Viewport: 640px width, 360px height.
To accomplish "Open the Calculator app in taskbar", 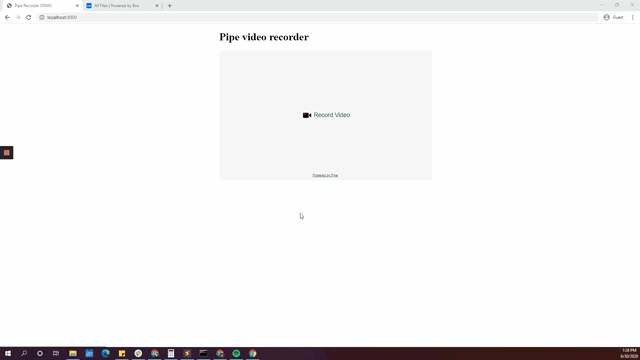I will (x=171, y=353).
